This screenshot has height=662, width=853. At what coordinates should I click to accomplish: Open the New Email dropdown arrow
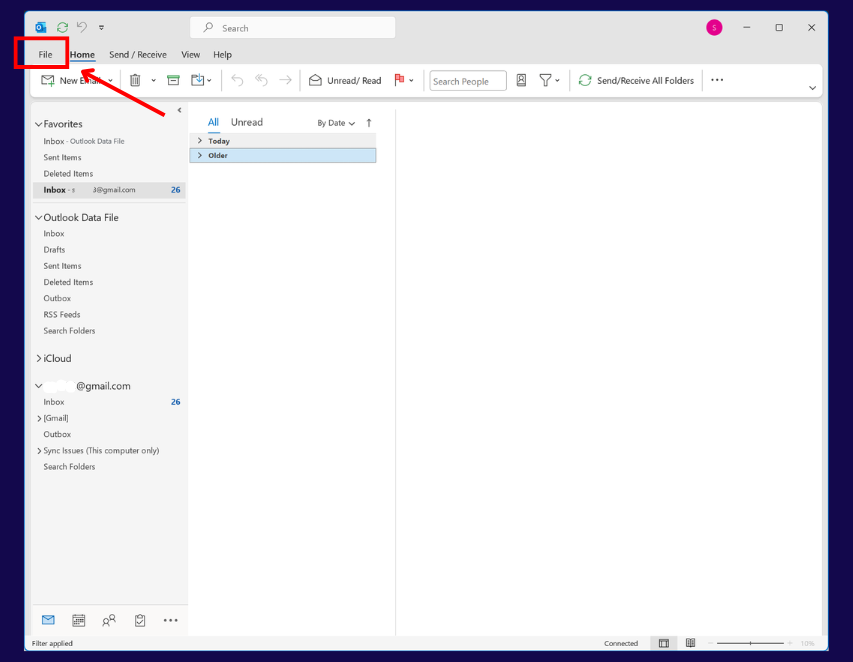pos(110,81)
